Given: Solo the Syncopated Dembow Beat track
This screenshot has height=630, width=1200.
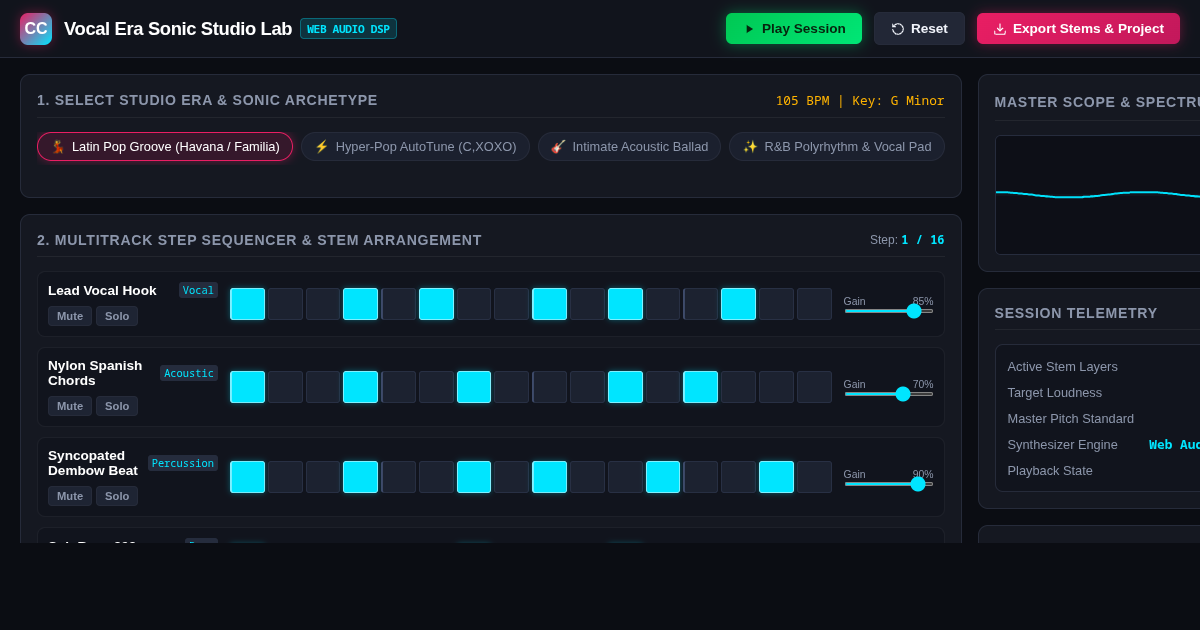Looking at the screenshot, I should (117, 496).
